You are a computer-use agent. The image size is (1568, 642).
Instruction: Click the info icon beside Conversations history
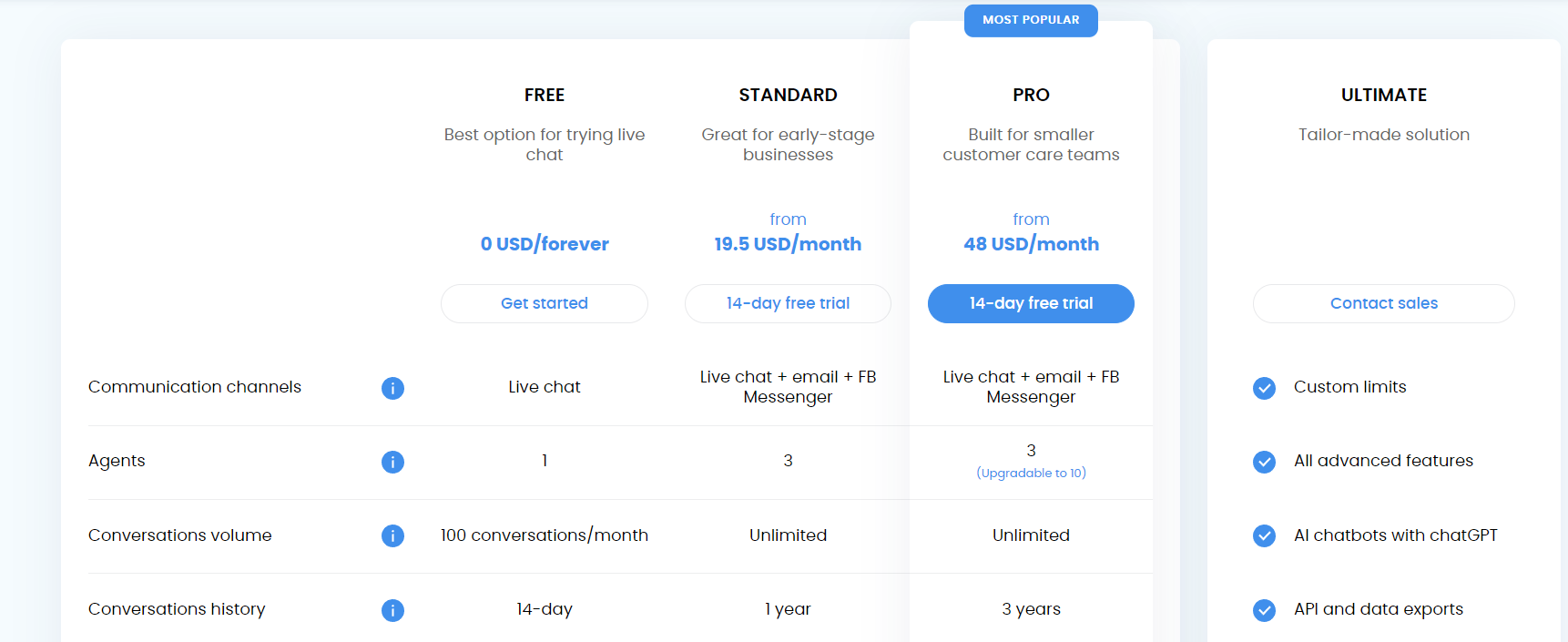pos(392,610)
